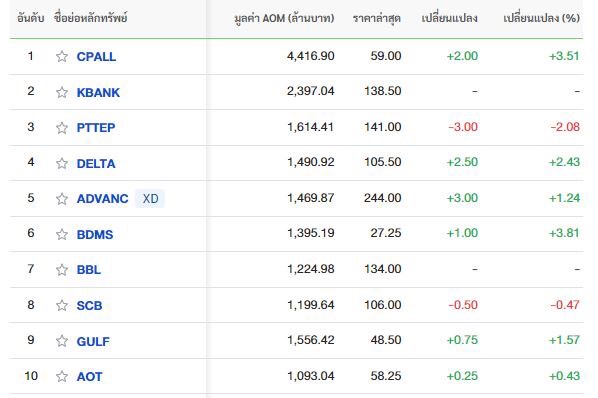
Task: Click the star beside ADVANC
Action: (62, 199)
